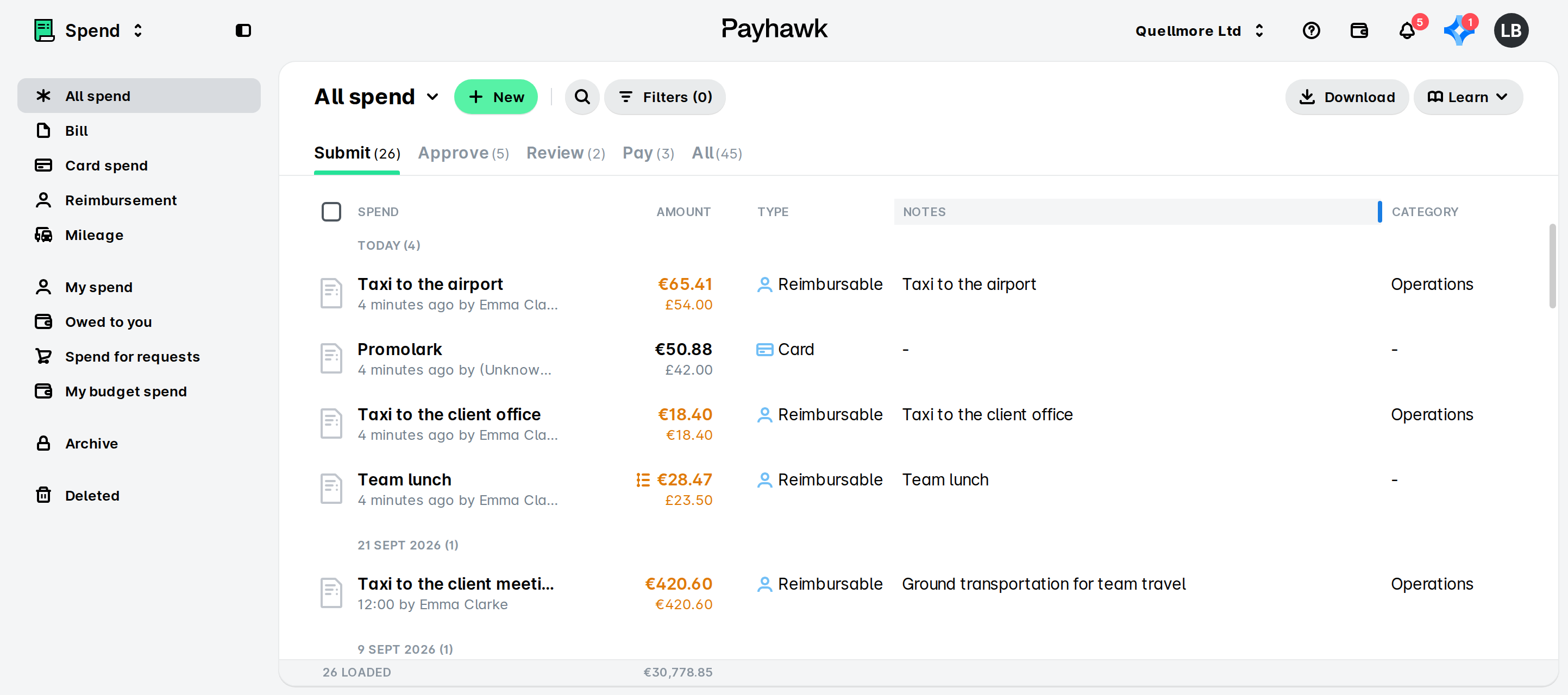Click the Archive lock icon in sidebar
Image resolution: width=1568 pixels, height=695 pixels.
click(x=43, y=443)
